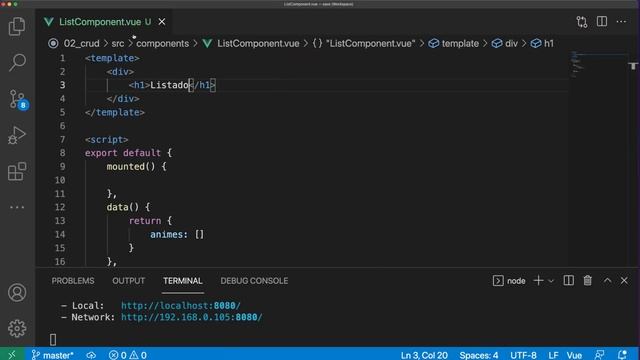Open the http://localhost:8080/ link
Image resolution: width=640 pixels, height=360 pixels.
(180, 305)
